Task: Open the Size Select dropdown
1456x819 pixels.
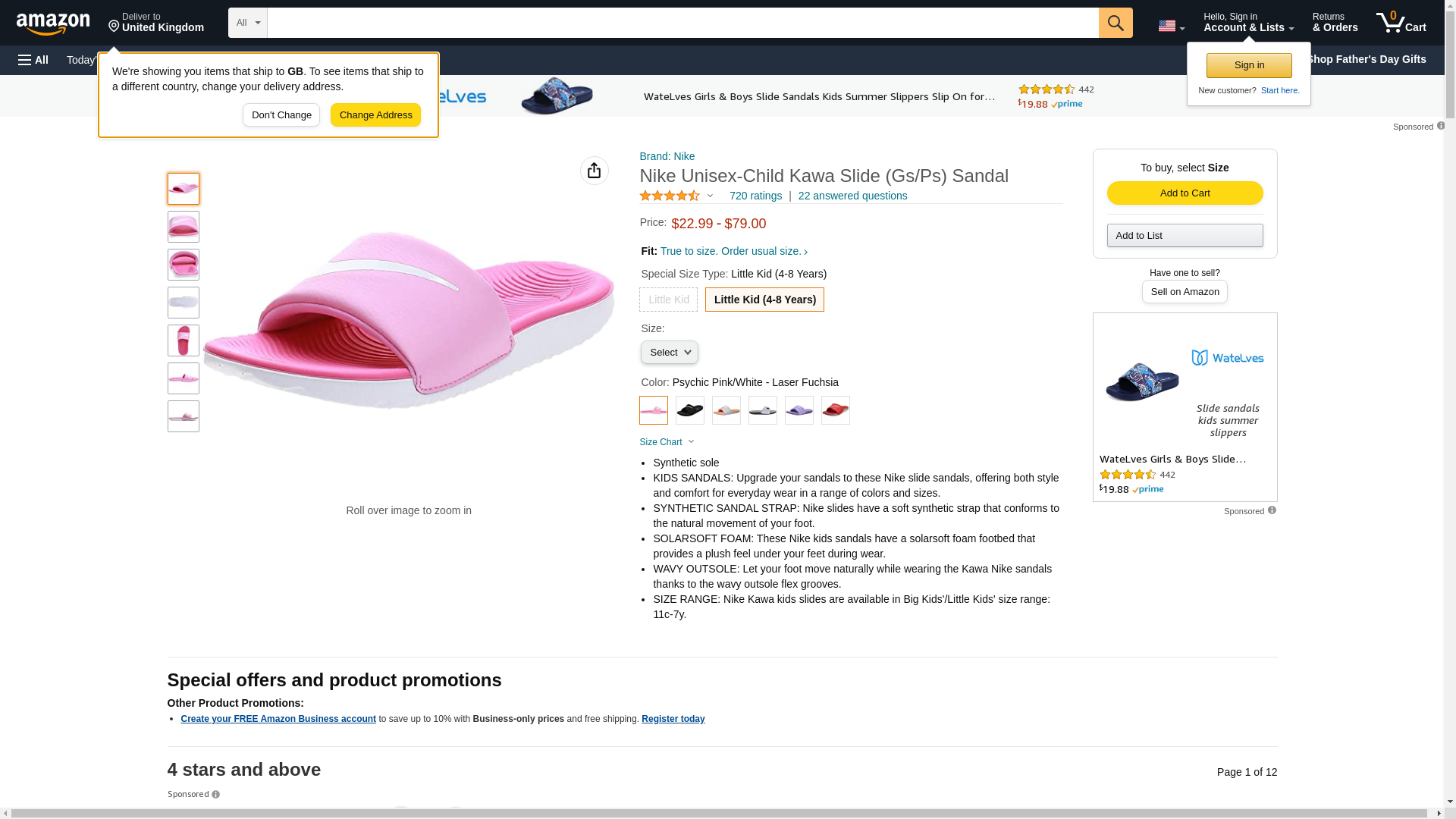Action: [x=669, y=353]
